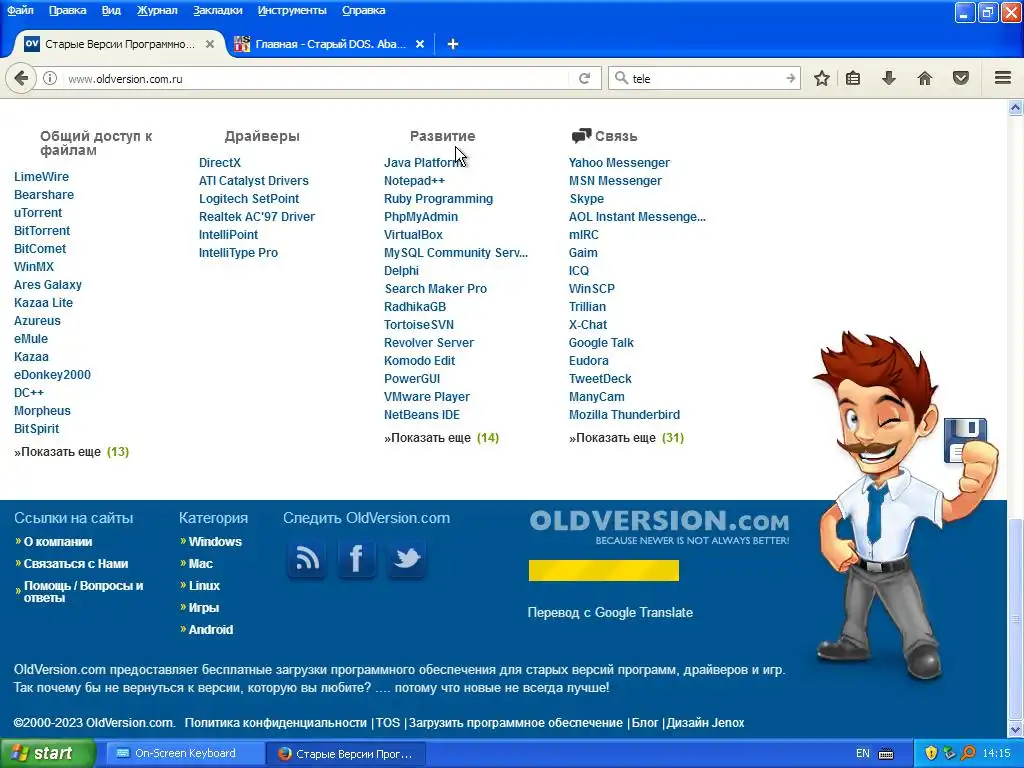Click the page scrollbar up arrow

point(1016,107)
